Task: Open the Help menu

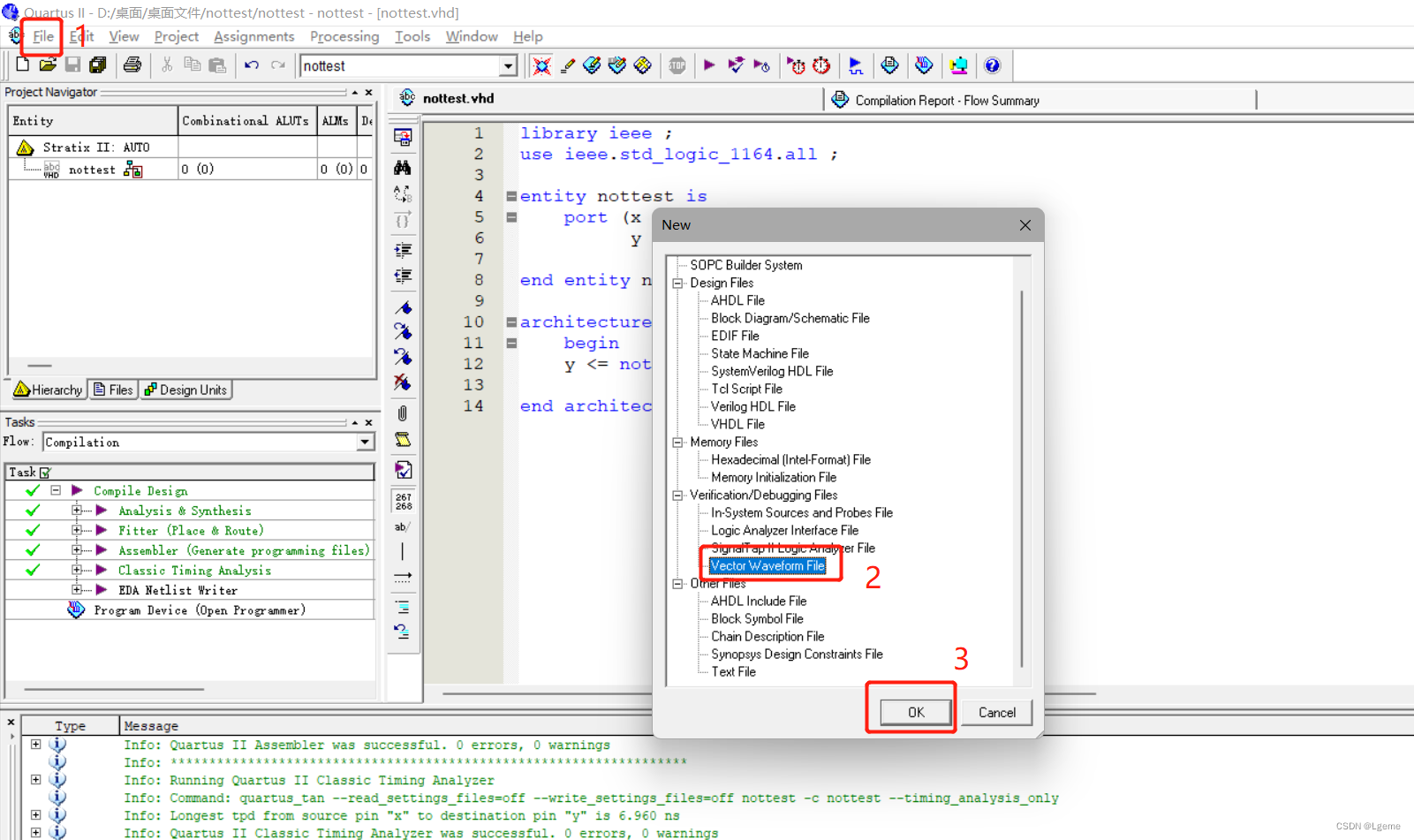Action: [x=527, y=36]
